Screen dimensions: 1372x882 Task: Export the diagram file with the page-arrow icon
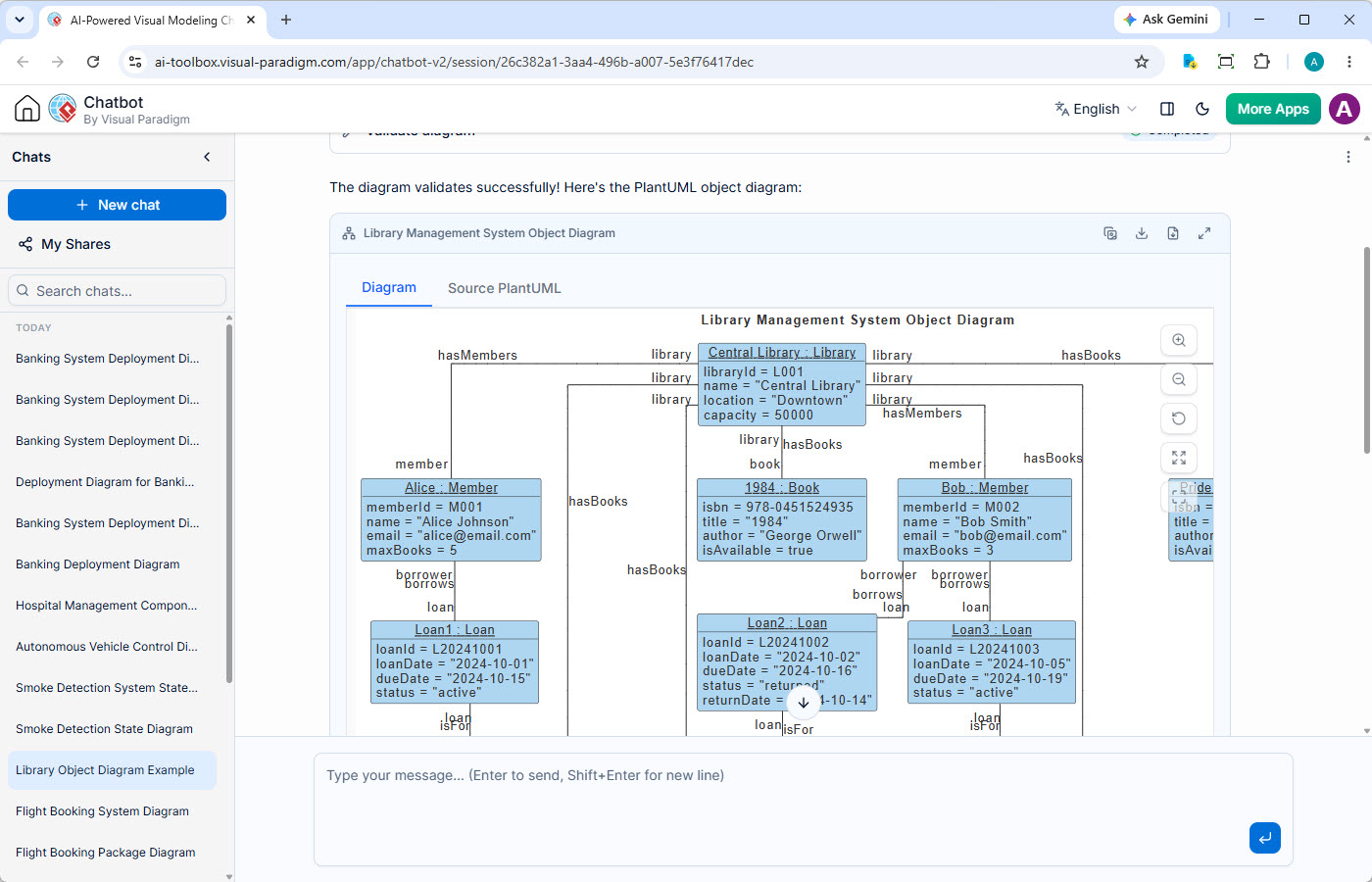pyautogui.click(x=1173, y=233)
